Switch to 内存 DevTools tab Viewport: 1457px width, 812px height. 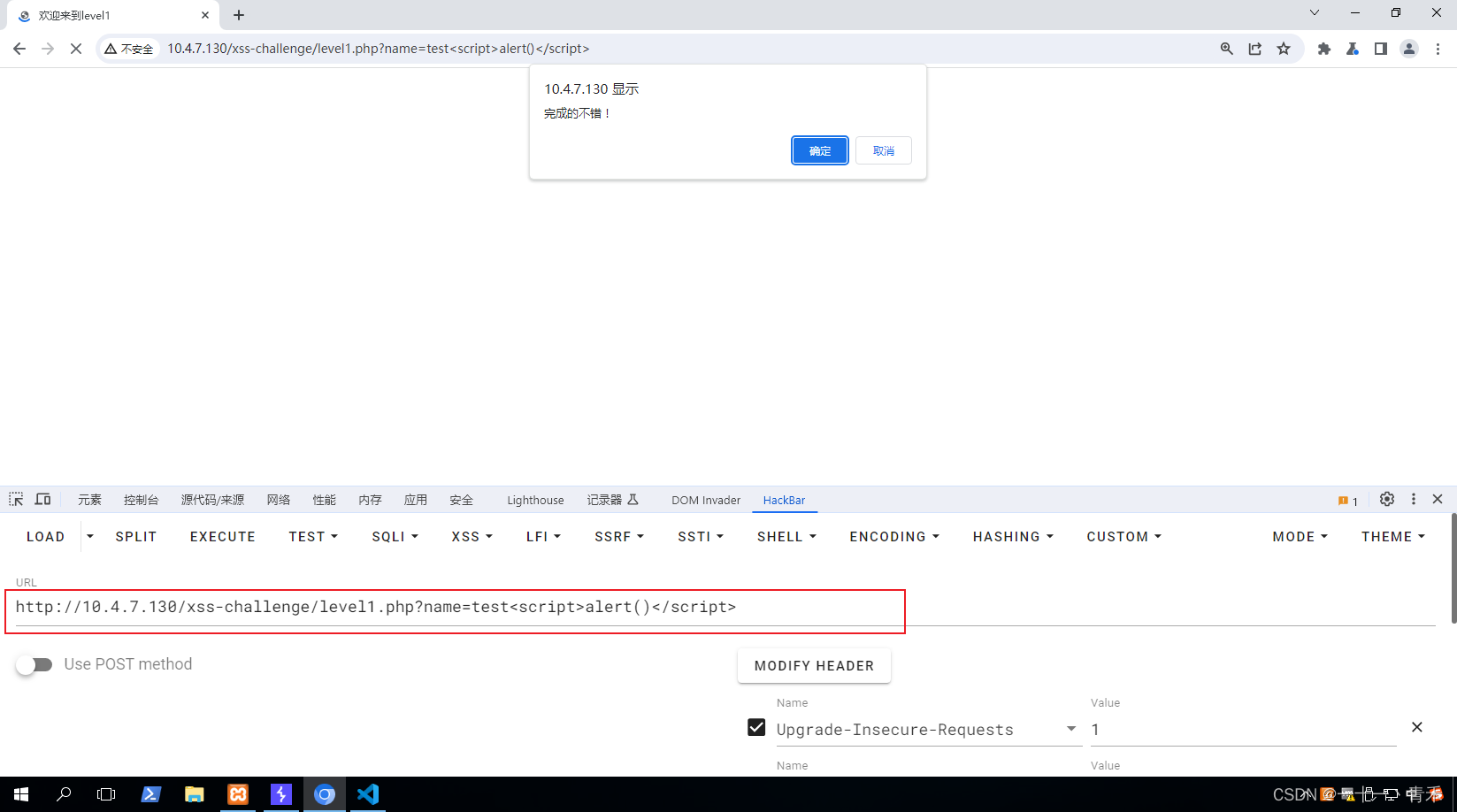pyautogui.click(x=371, y=500)
